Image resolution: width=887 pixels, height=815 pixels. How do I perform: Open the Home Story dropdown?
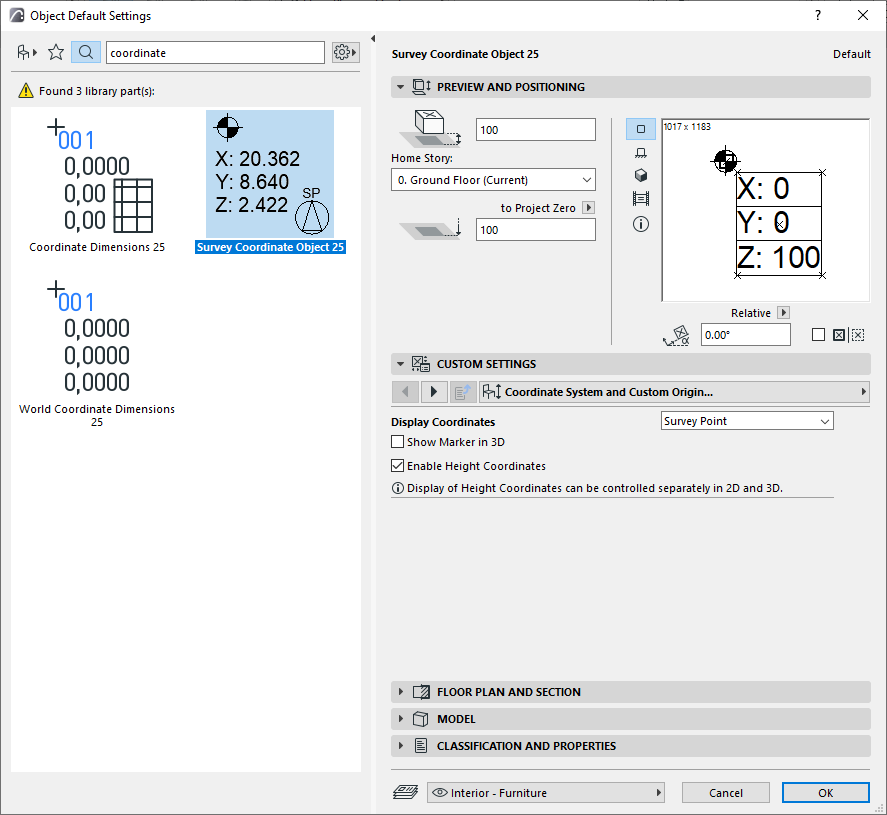pyautogui.click(x=493, y=180)
